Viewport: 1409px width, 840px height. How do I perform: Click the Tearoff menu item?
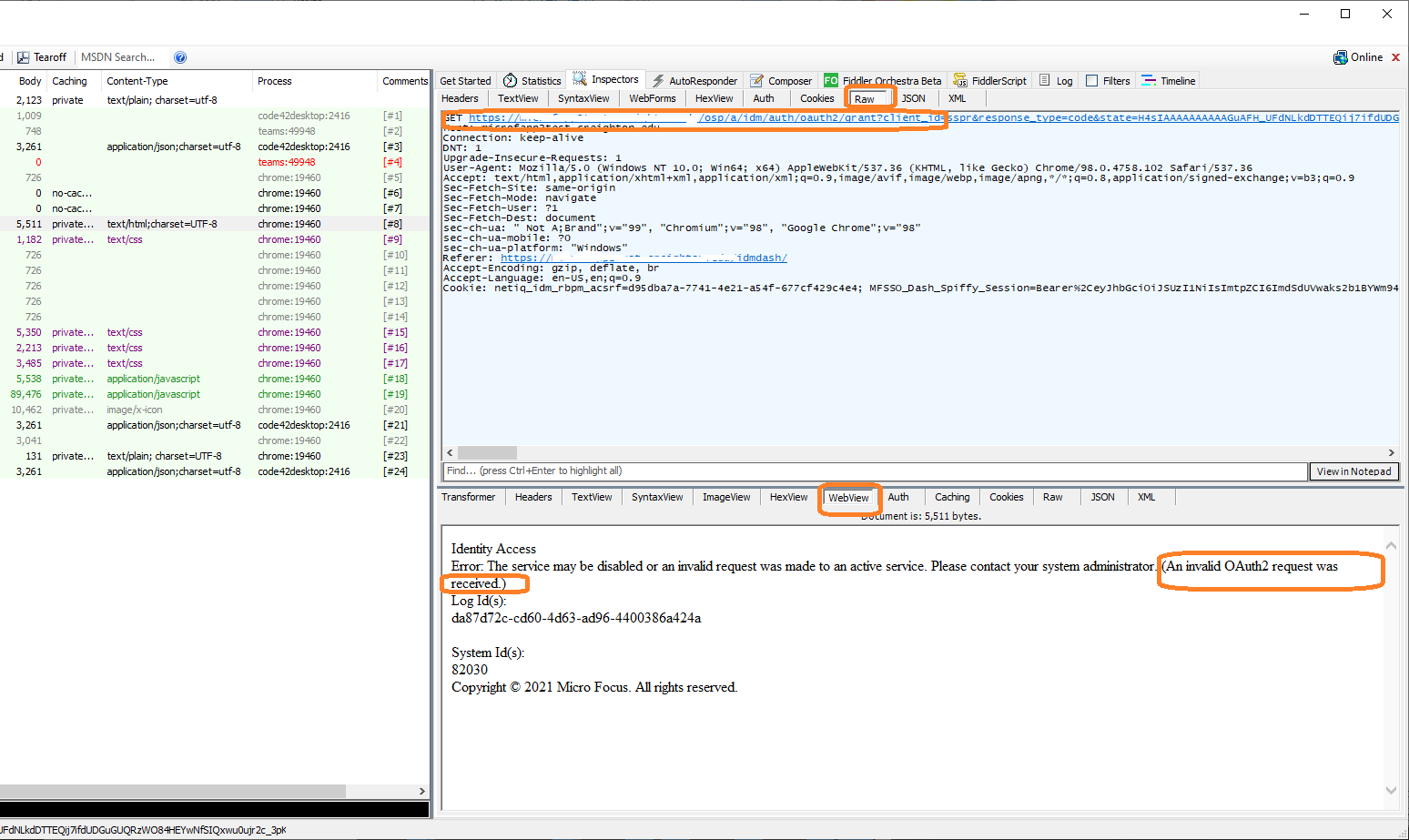42,56
